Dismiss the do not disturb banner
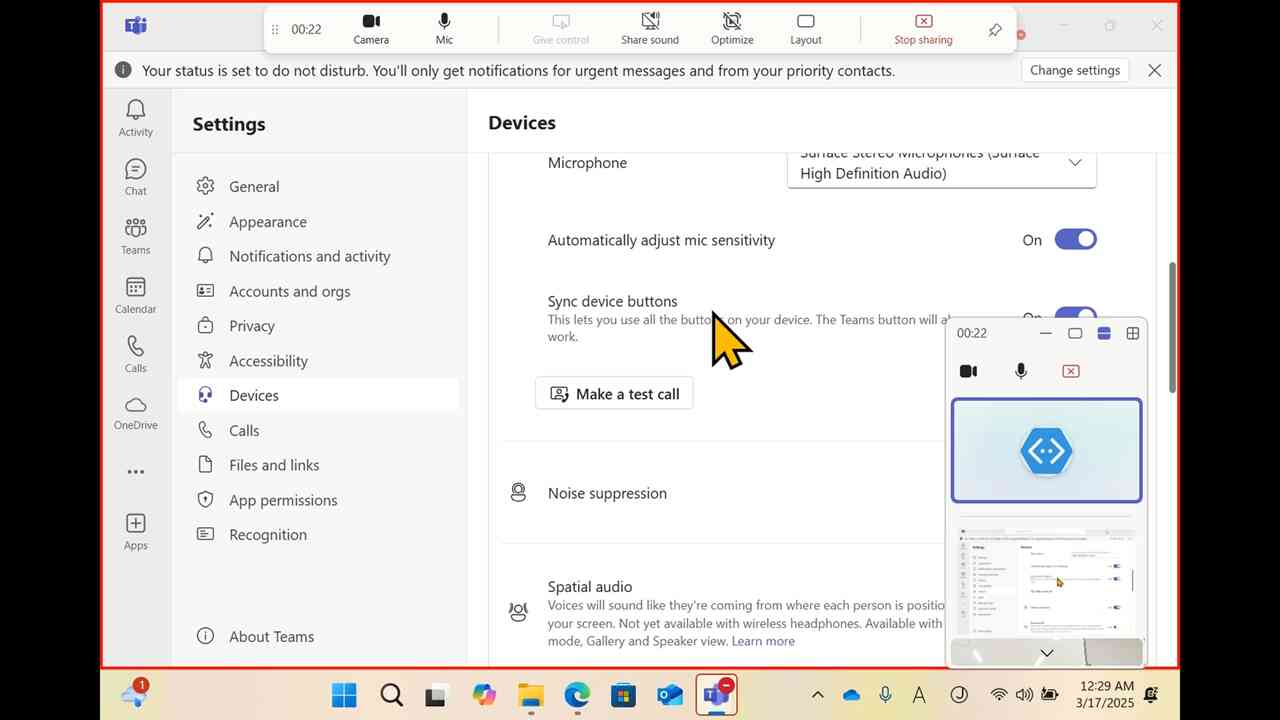The image size is (1280, 720). [x=1154, y=70]
